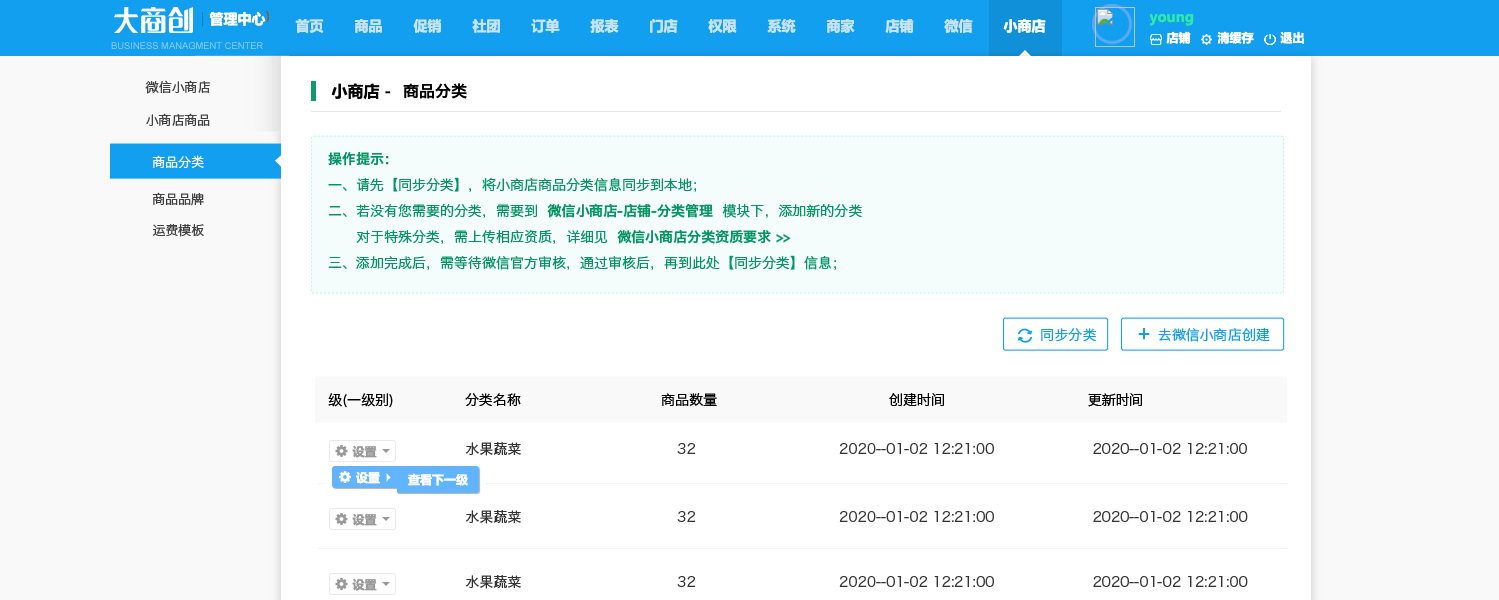The height and width of the screenshot is (600, 1499).
Task: Click the plus icon on 去微信小商店创建
Action: (1143, 334)
